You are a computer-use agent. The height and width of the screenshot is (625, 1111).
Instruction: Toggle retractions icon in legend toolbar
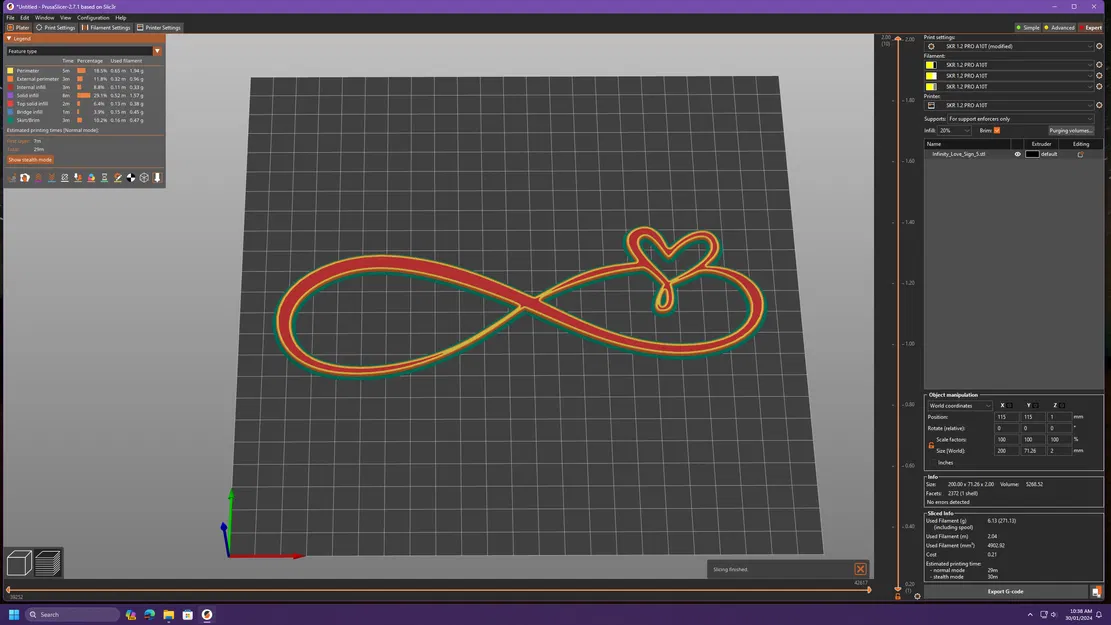click(38, 178)
